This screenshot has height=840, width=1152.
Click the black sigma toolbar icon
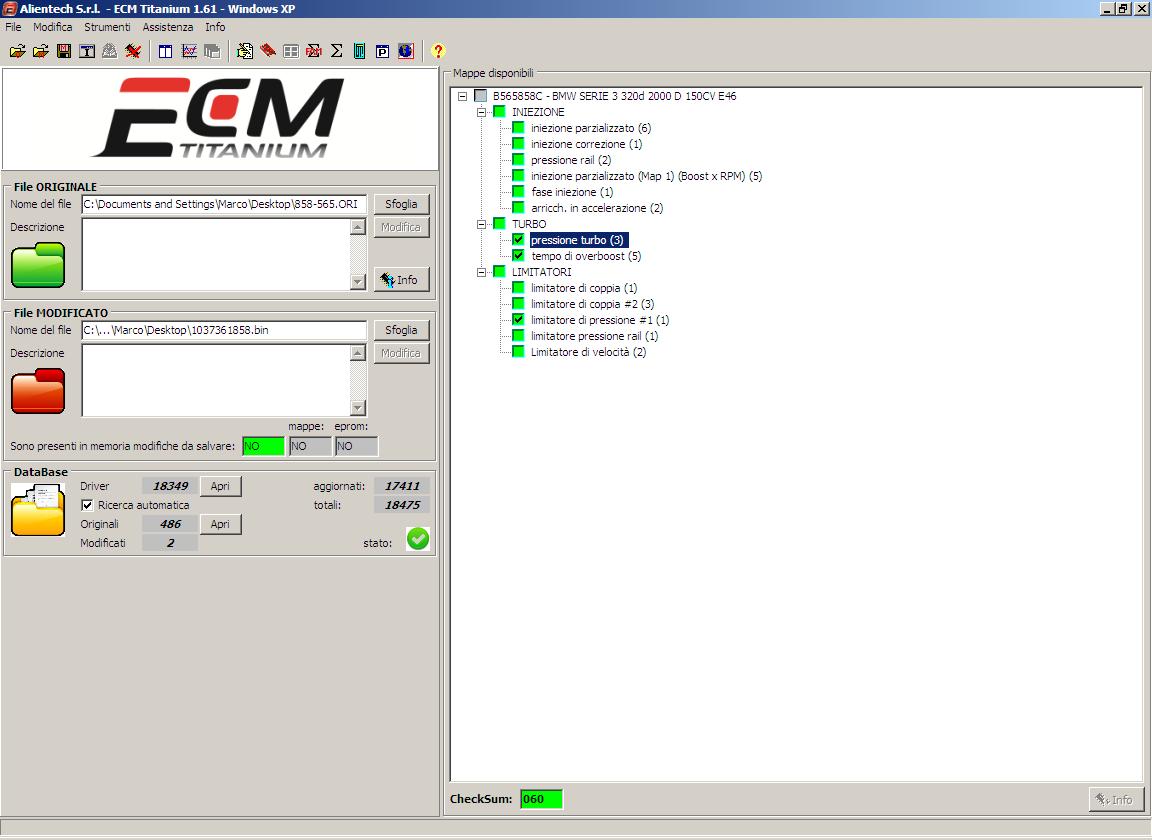pos(336,51)
